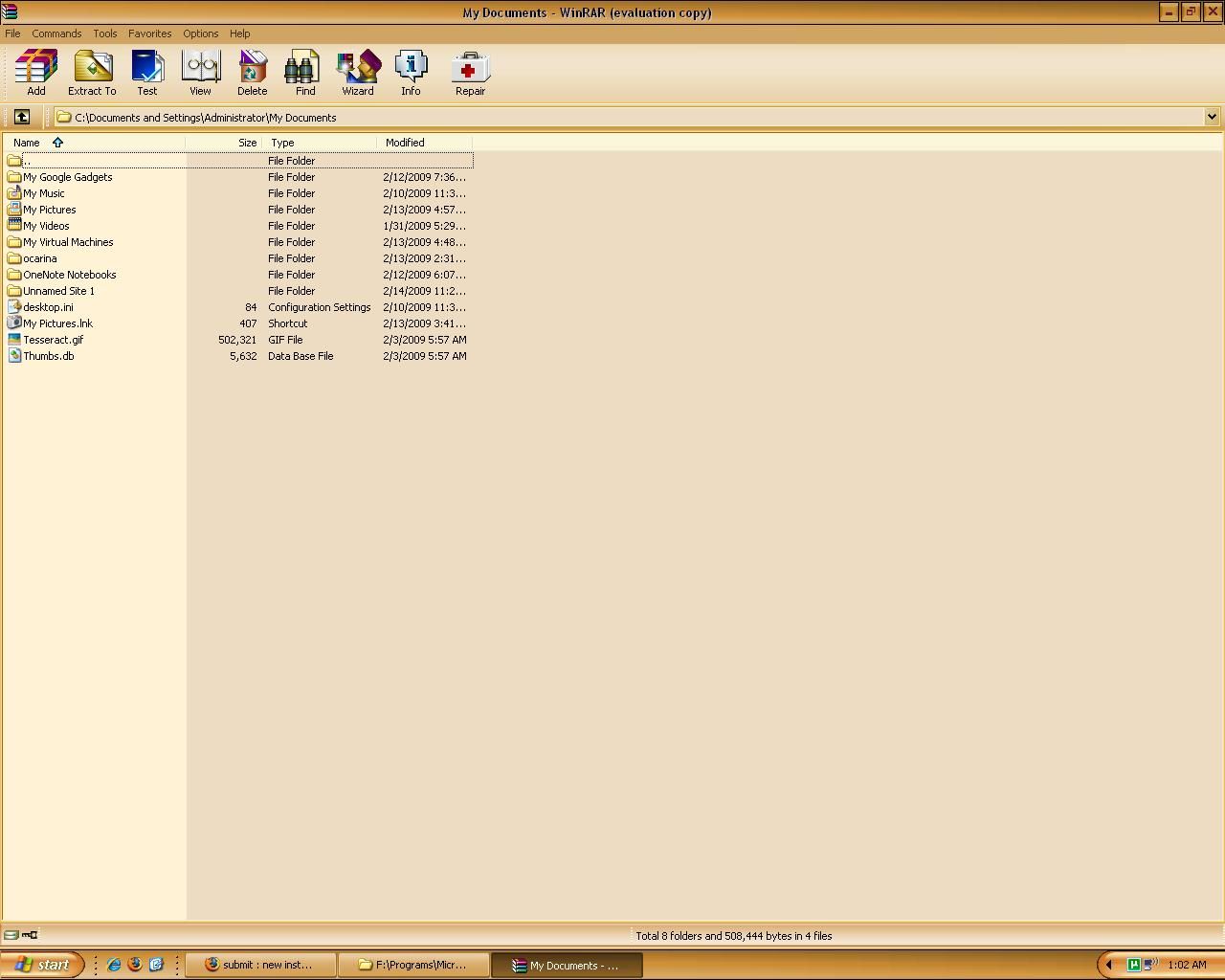The image size is (1225, 980).
Task: Open the Favorites menu
Action: tap(149, 33)
